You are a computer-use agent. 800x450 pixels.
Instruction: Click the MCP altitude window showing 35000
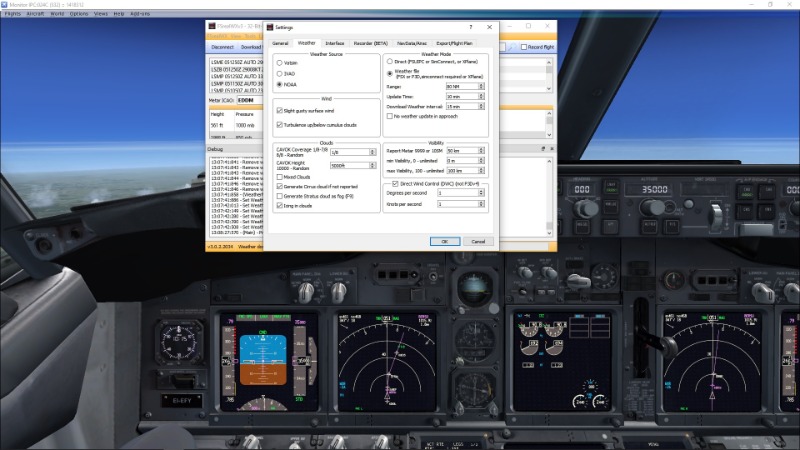[655, 189]
